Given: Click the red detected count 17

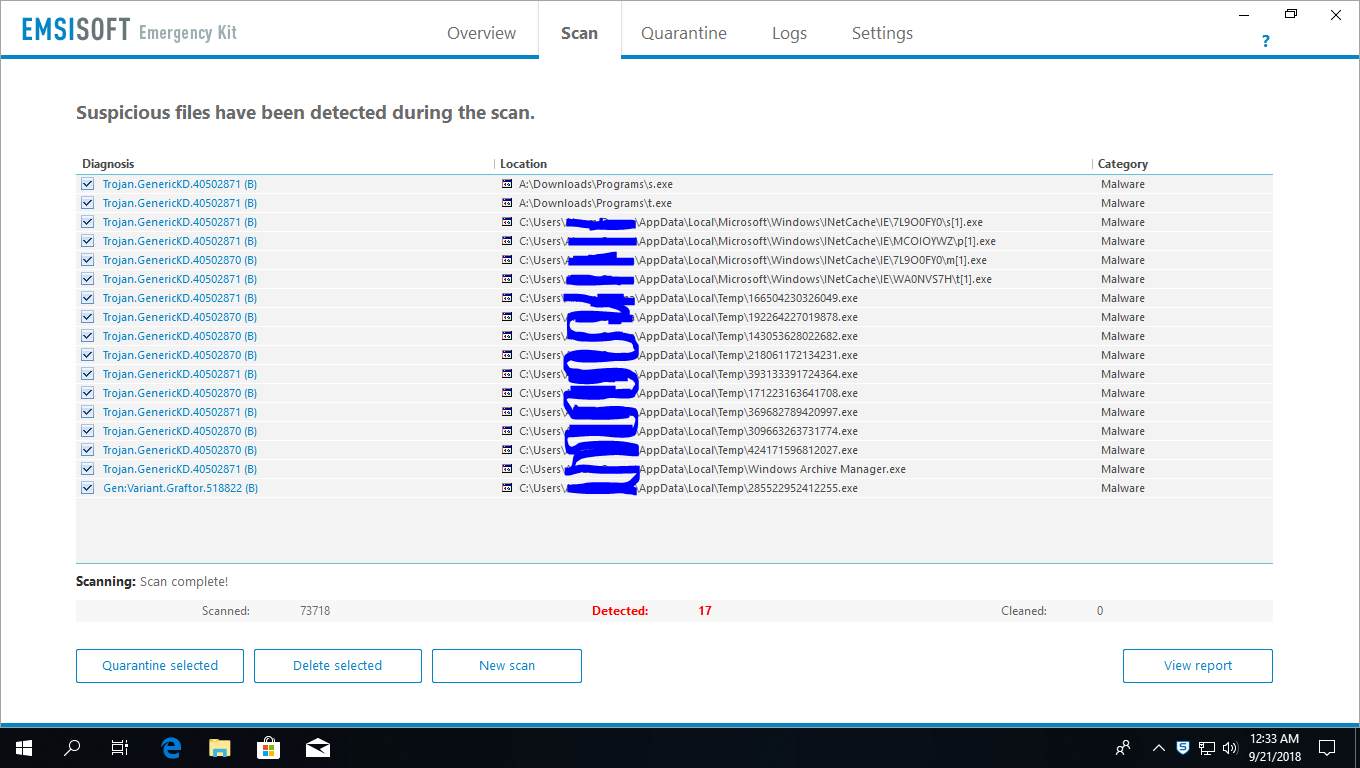Looking at the screenshot, I should 705,611.
